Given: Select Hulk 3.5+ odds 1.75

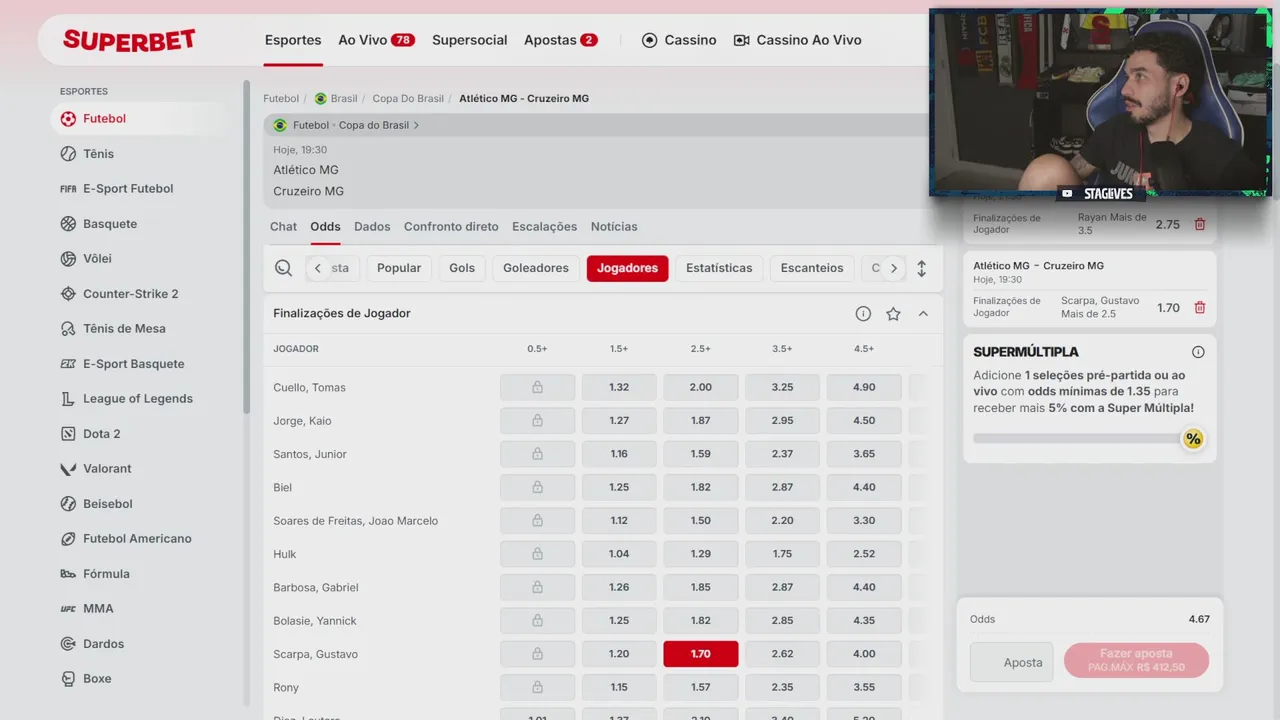Looking at the screenshot, I should point(782,554).
